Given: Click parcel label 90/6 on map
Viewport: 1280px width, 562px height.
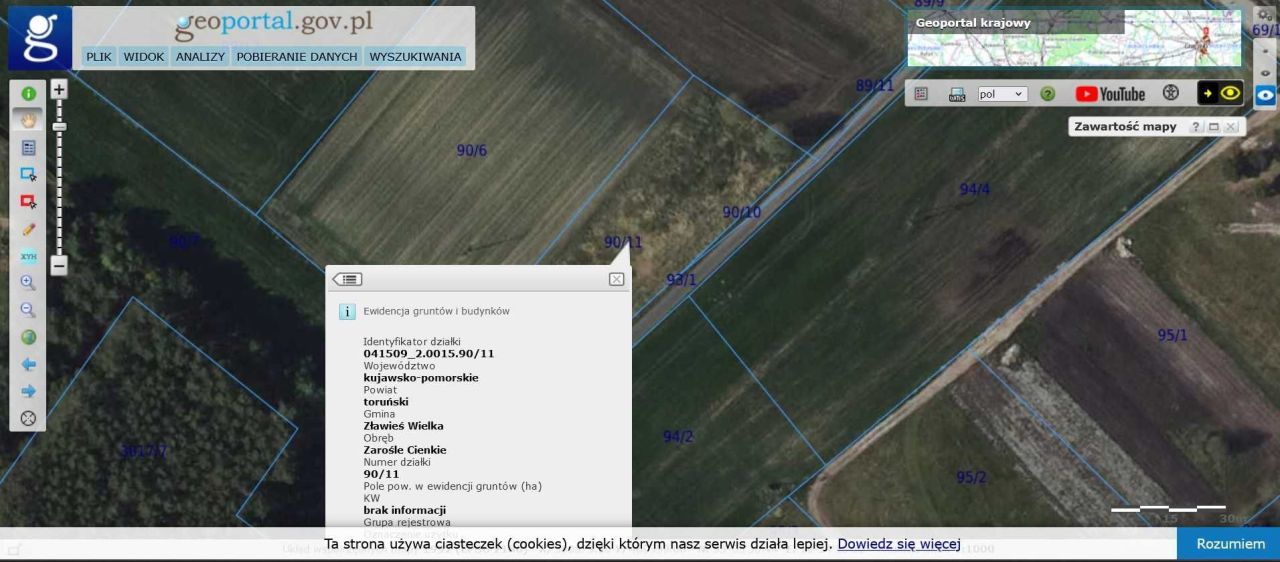Looking at the screenshot, I should pyautogui.click(x=472, y=150).
